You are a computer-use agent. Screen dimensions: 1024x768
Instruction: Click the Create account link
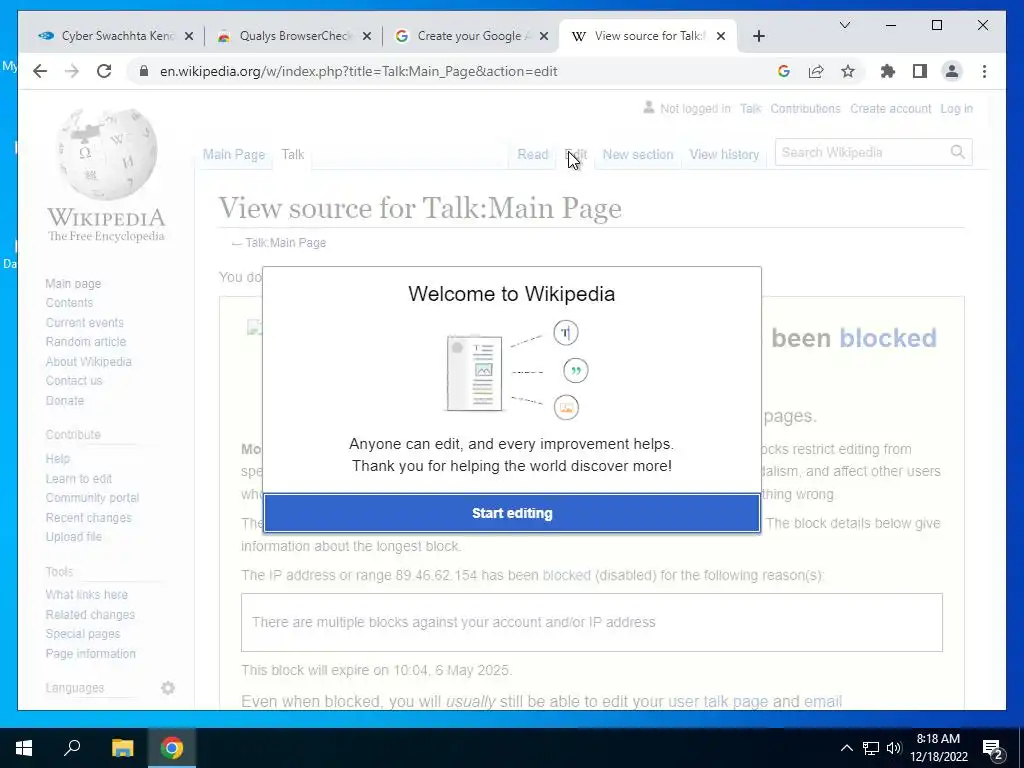coord(890,108)
